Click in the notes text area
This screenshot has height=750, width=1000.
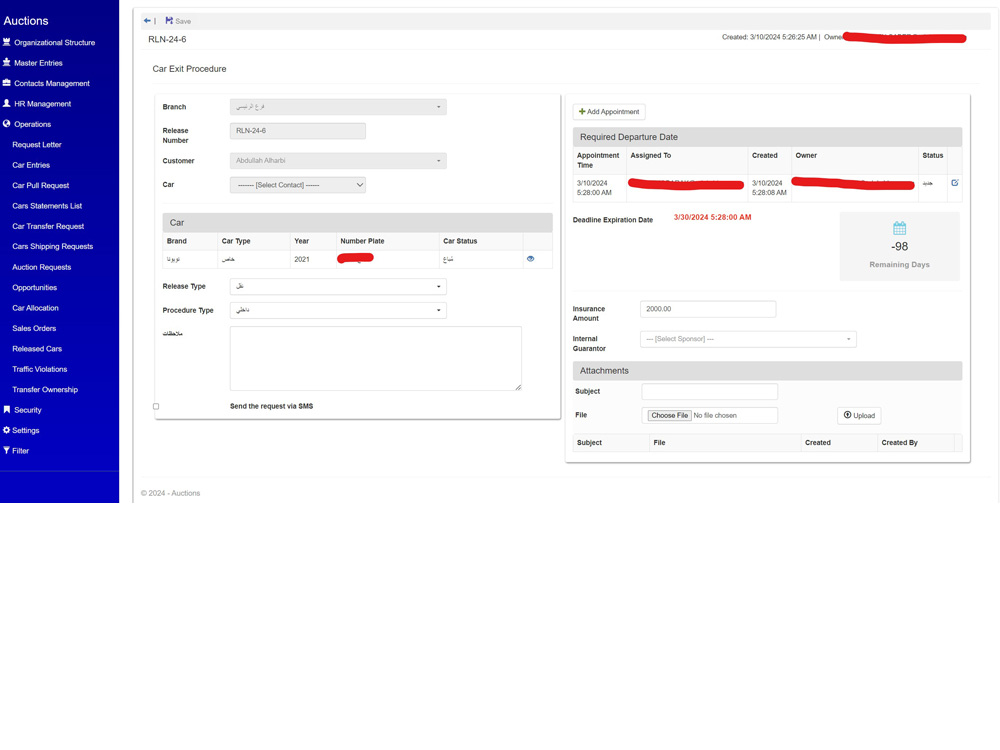tap(376, 358)
